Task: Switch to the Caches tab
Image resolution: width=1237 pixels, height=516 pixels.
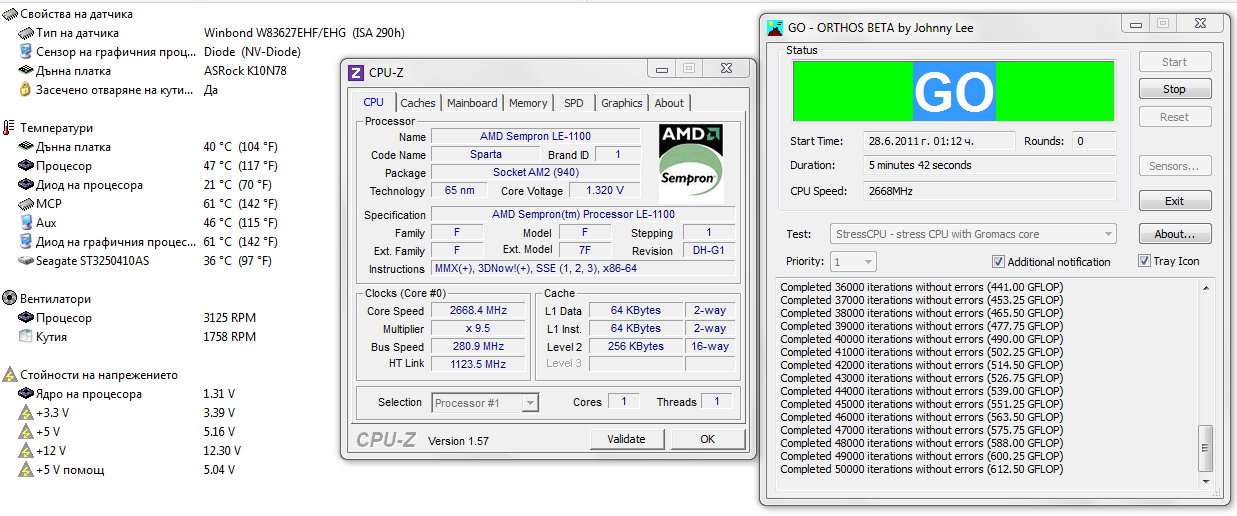Action: 417,103
